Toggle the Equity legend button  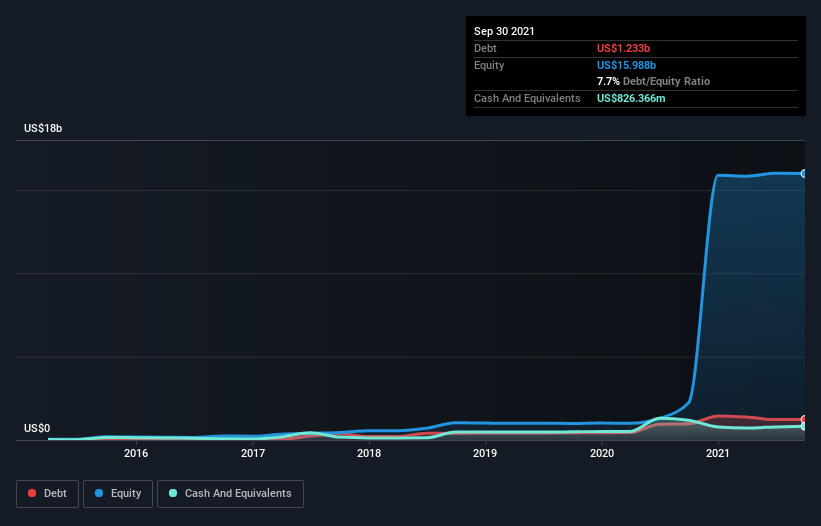(118, 494)
